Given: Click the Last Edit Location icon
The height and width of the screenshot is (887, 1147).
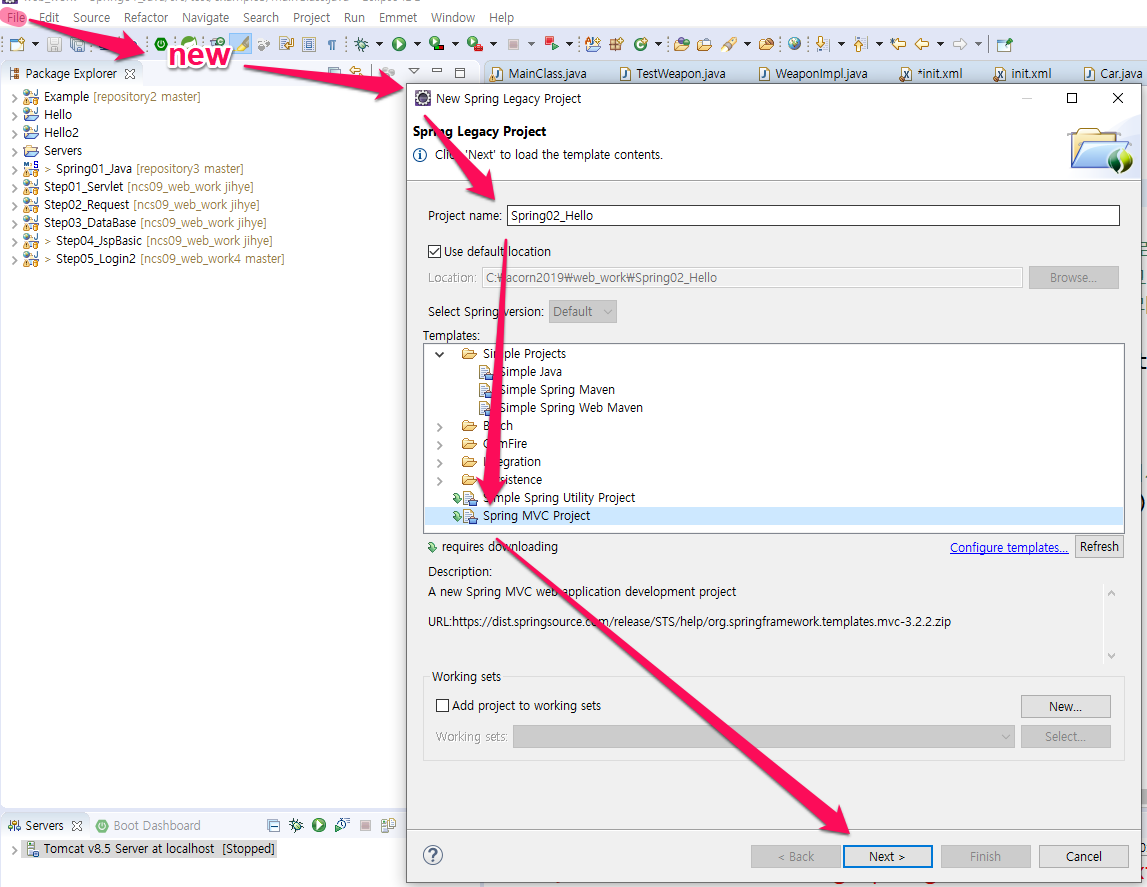Looking at the screenshot, I should 898,45.
